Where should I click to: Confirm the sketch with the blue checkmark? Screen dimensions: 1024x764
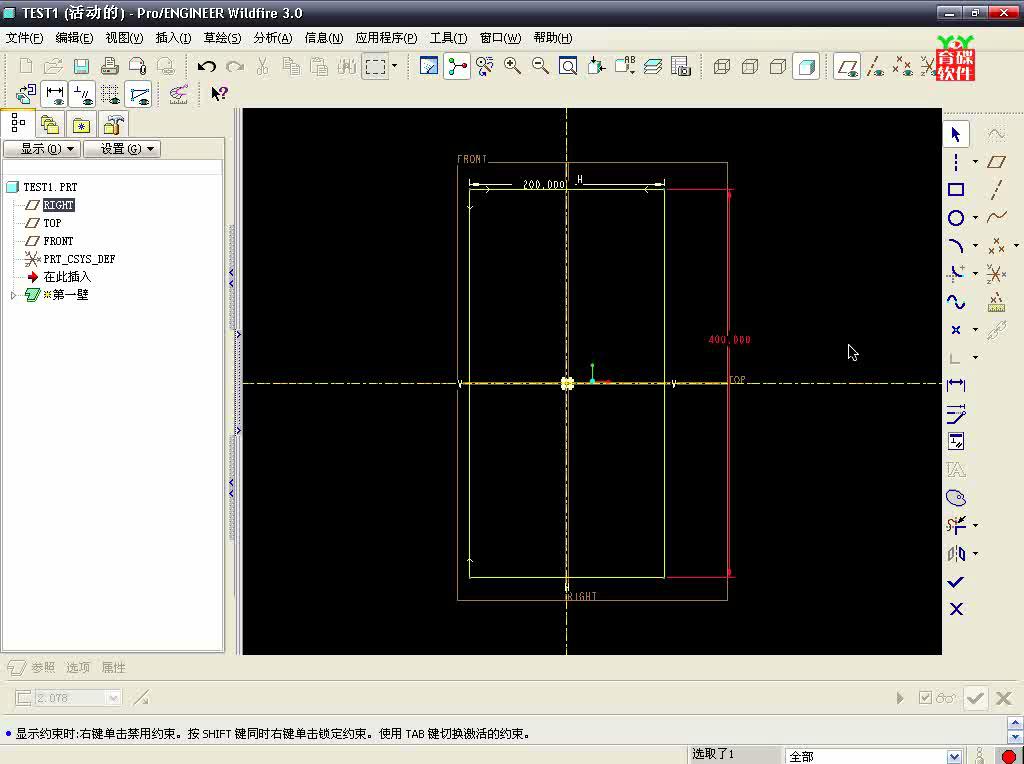point(956,581)
